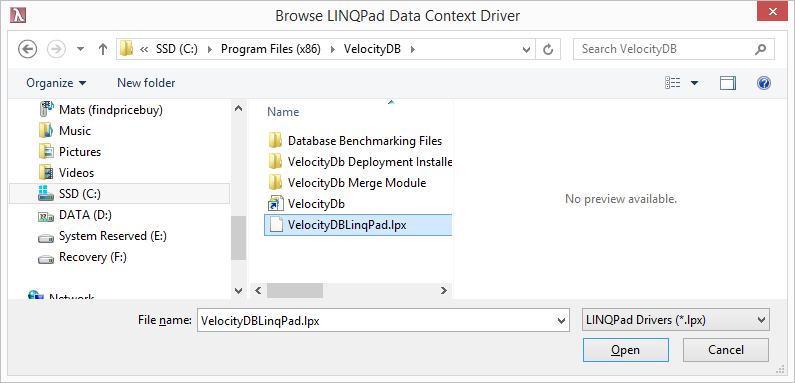Click the horizontal scrollbar right arrow

pyautogui.click(x=444, y=290)
